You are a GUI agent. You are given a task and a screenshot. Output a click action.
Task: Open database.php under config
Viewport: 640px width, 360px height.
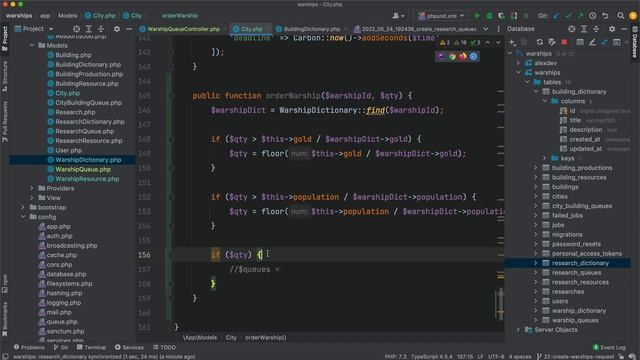point(66,274)
